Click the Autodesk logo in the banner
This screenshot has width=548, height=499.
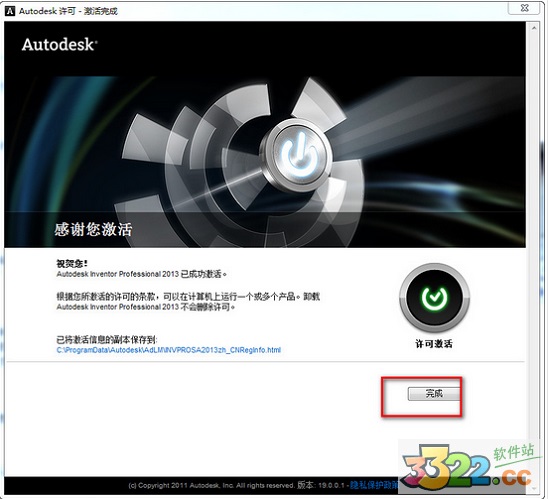[59, 45]
